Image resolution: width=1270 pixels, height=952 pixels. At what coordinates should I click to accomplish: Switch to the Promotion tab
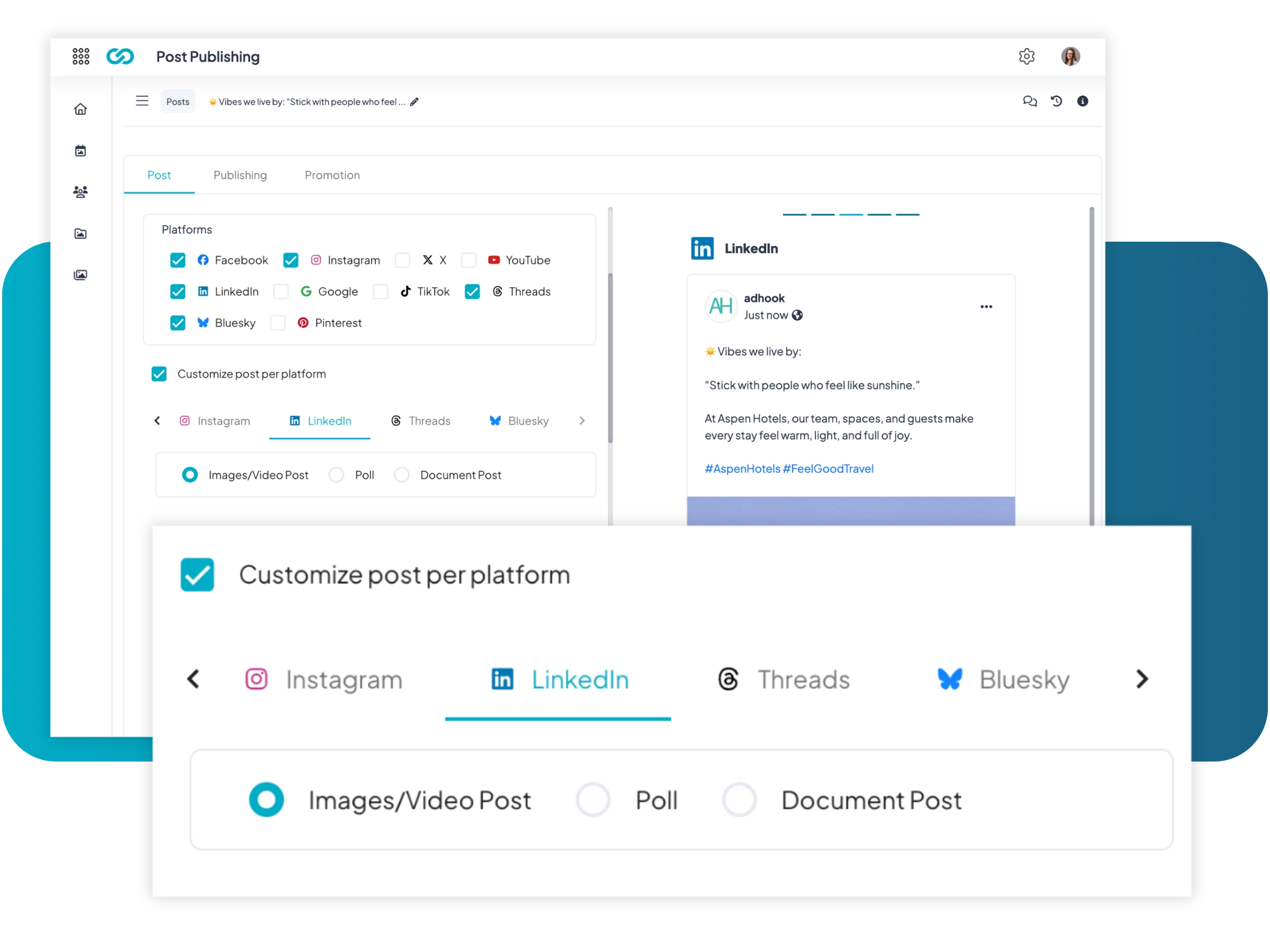(332, 175)
